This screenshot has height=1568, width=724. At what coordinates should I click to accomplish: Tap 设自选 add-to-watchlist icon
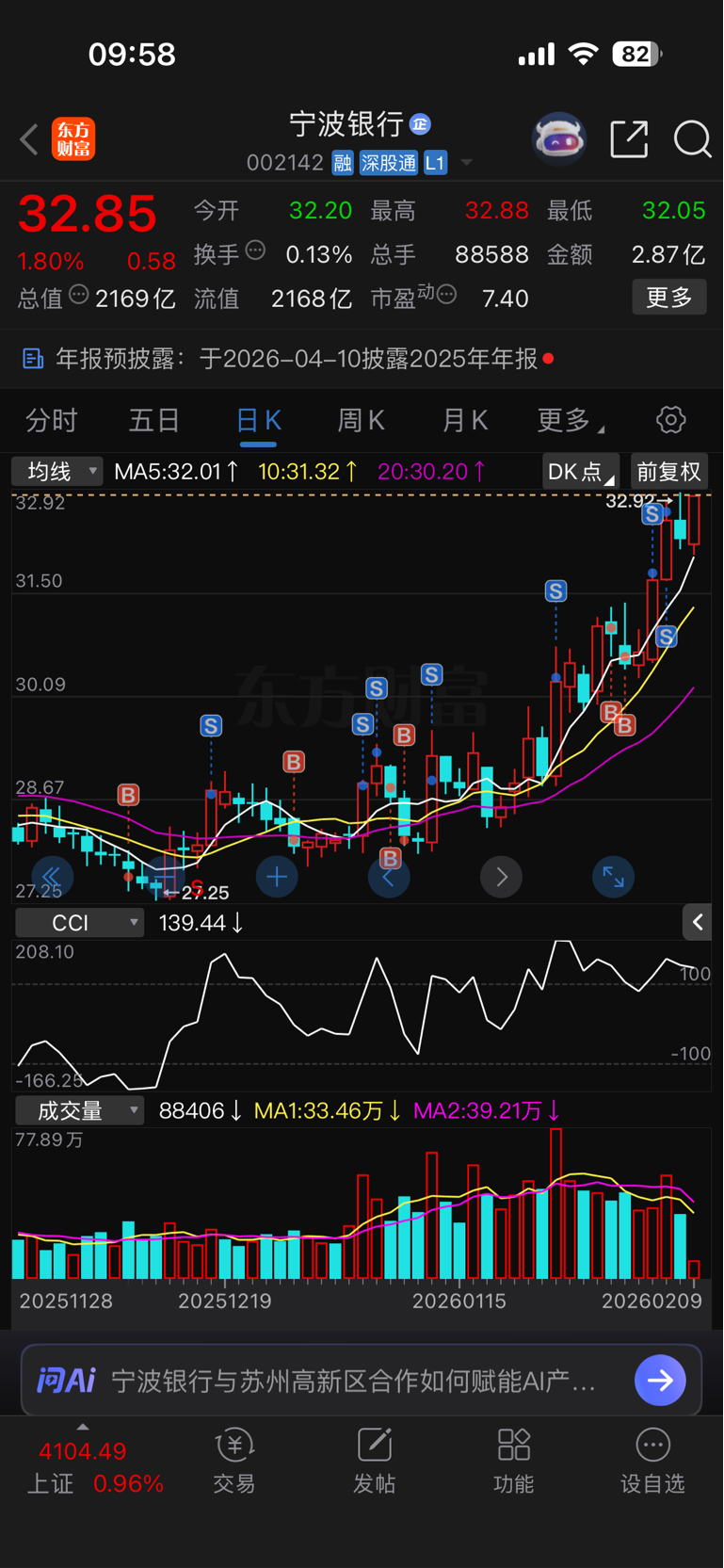click(x=653, y=1445)
